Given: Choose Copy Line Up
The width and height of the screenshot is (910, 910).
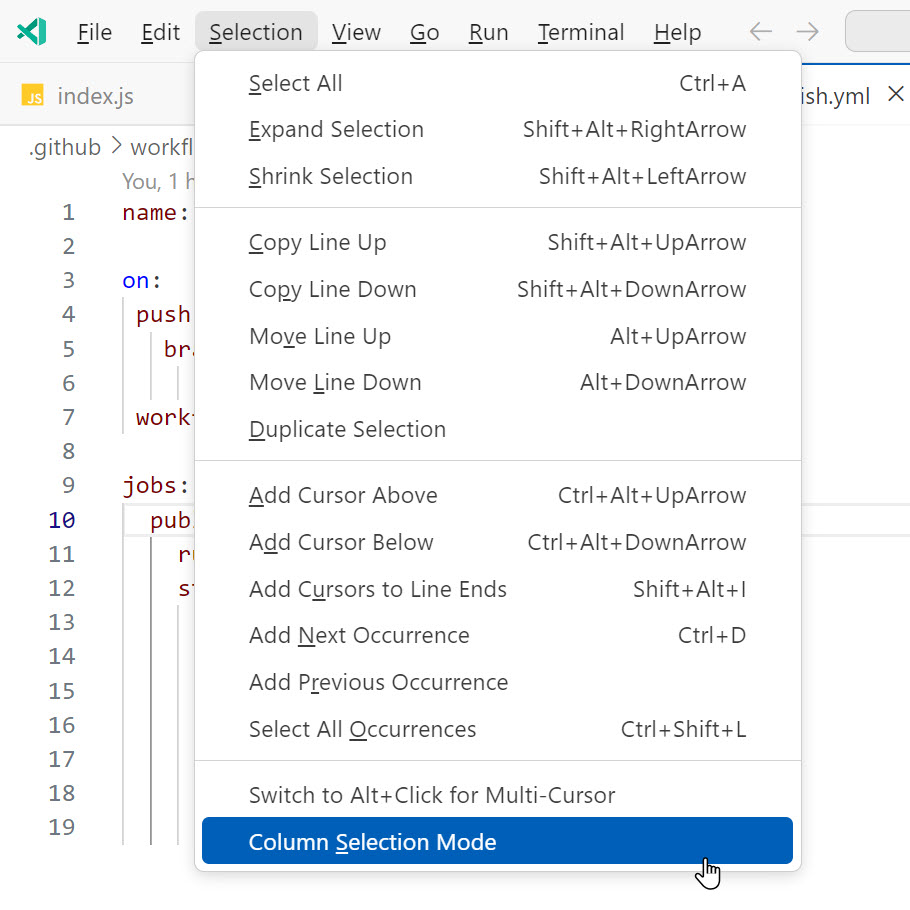Looking at the screenshot, I should point(497,243).
